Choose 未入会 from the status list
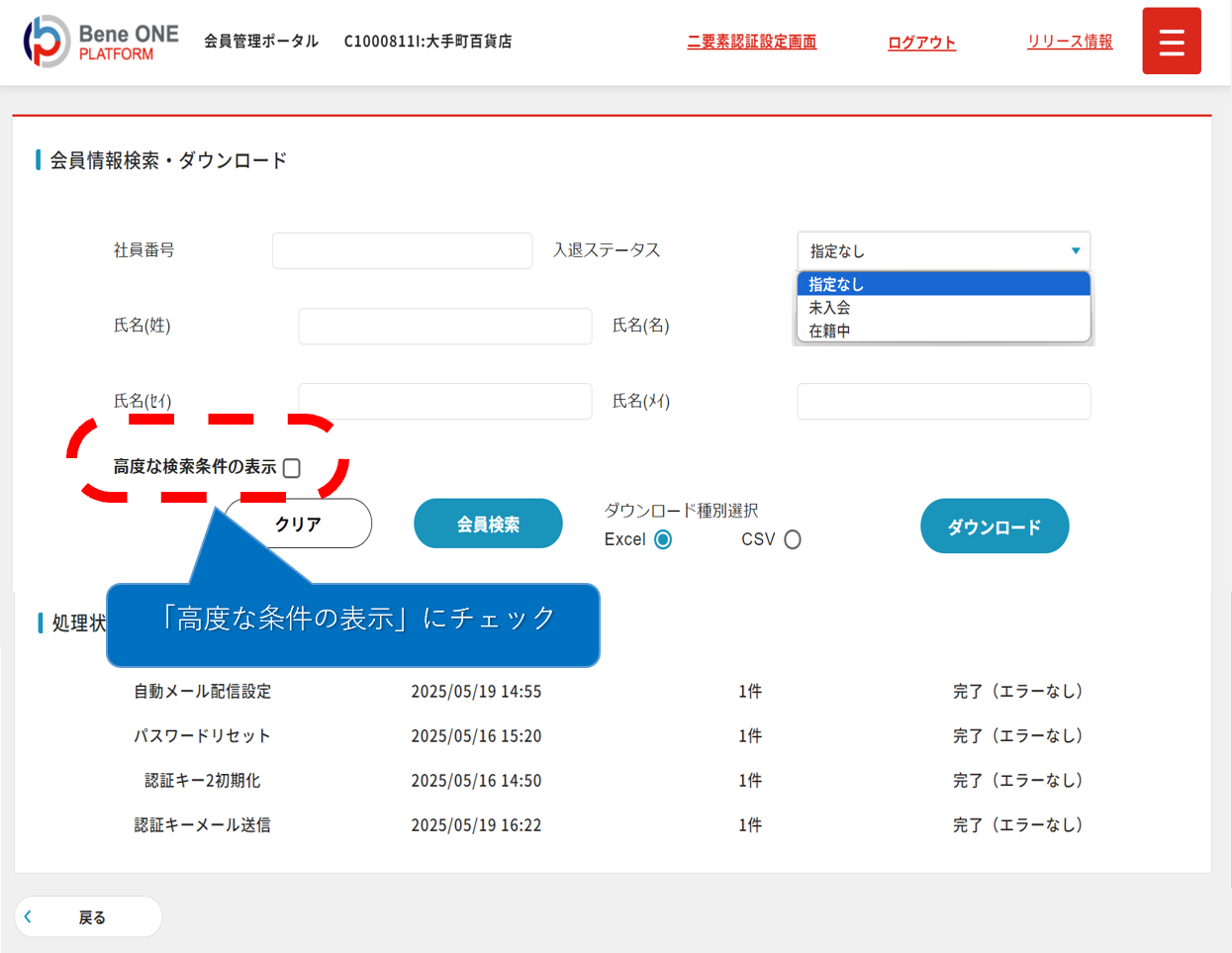1232x953 pixels. tap(942, 308)
